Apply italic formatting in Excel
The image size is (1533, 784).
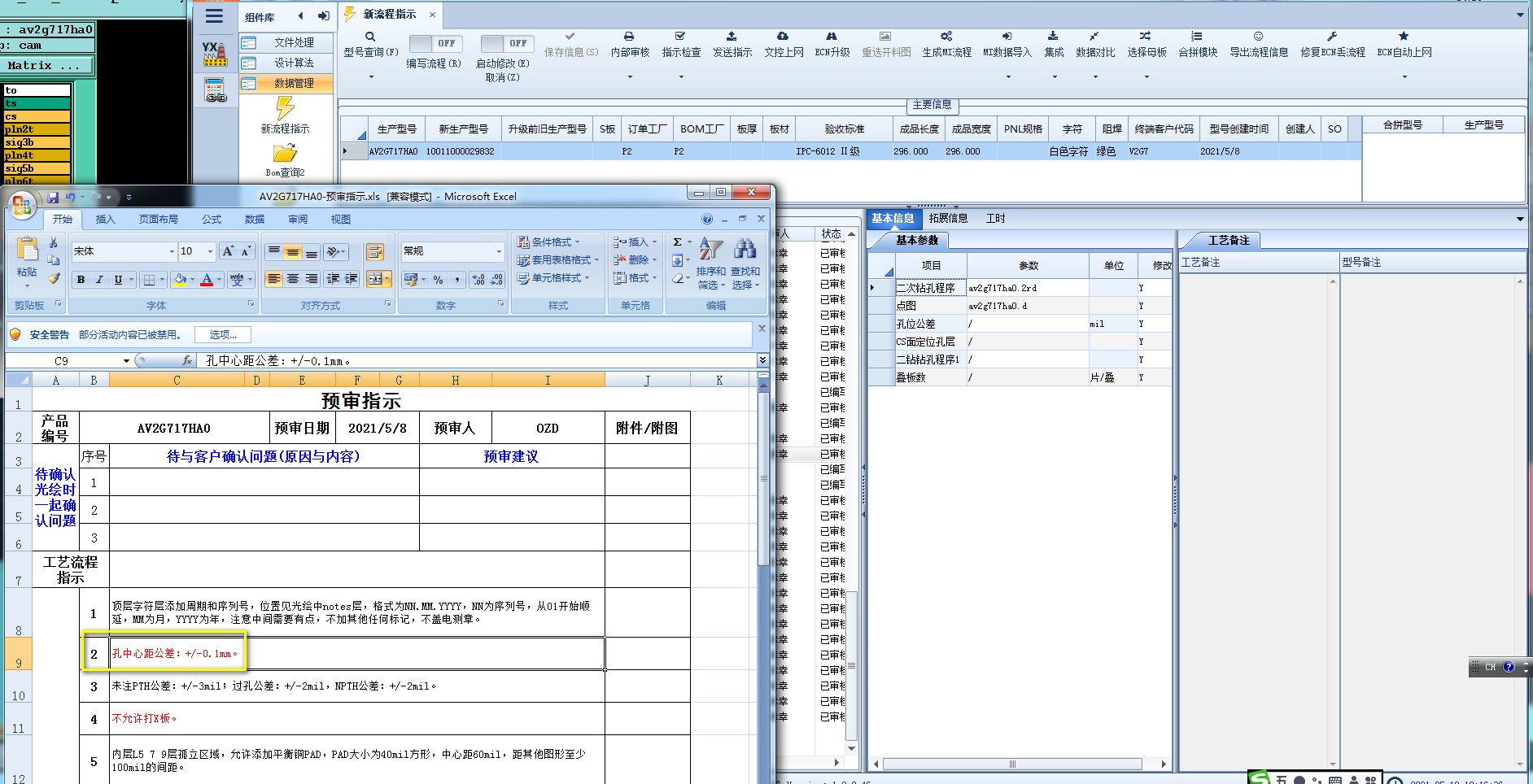[x=99, y=280]
